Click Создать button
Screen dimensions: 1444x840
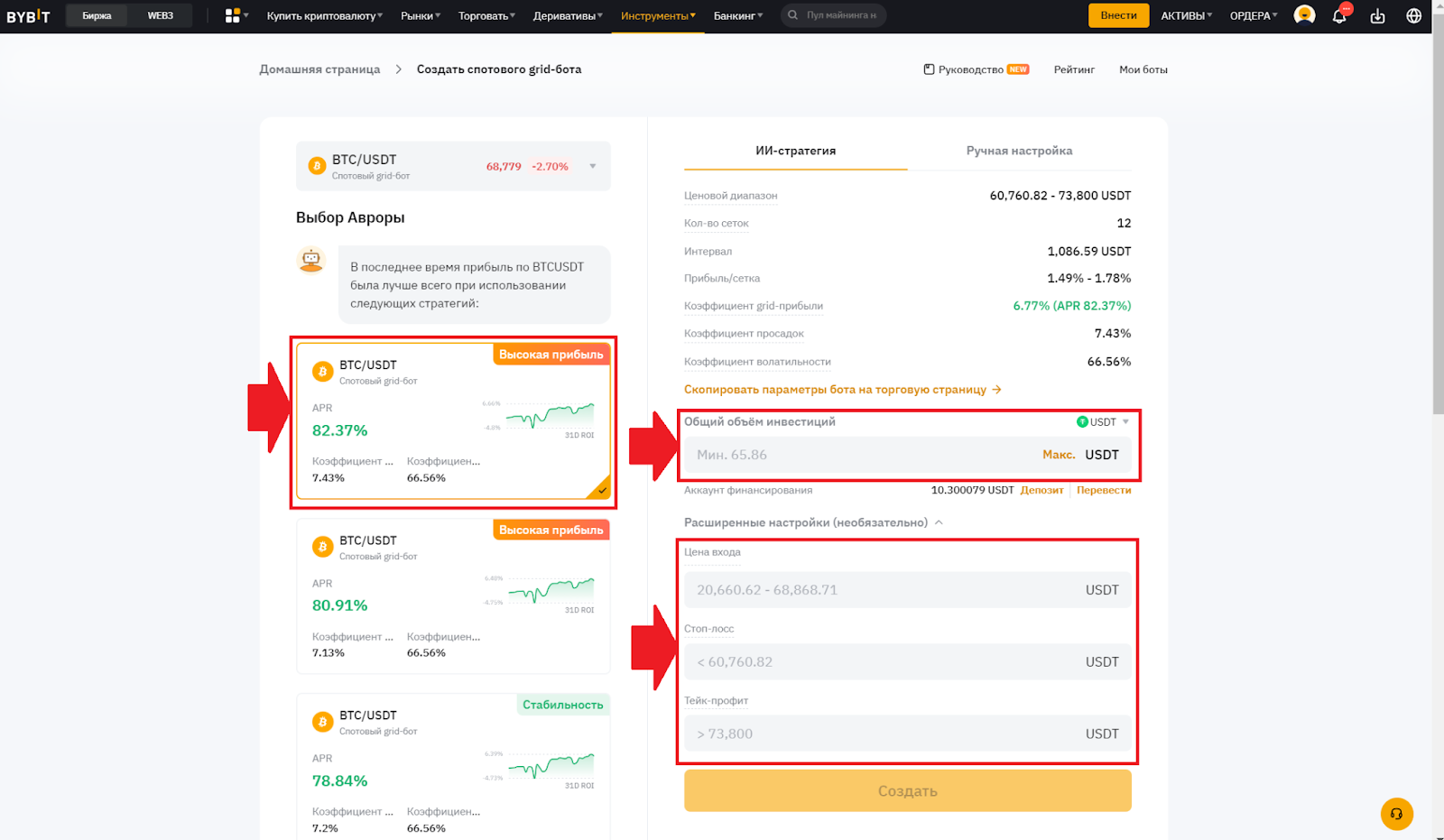point(908,790)
